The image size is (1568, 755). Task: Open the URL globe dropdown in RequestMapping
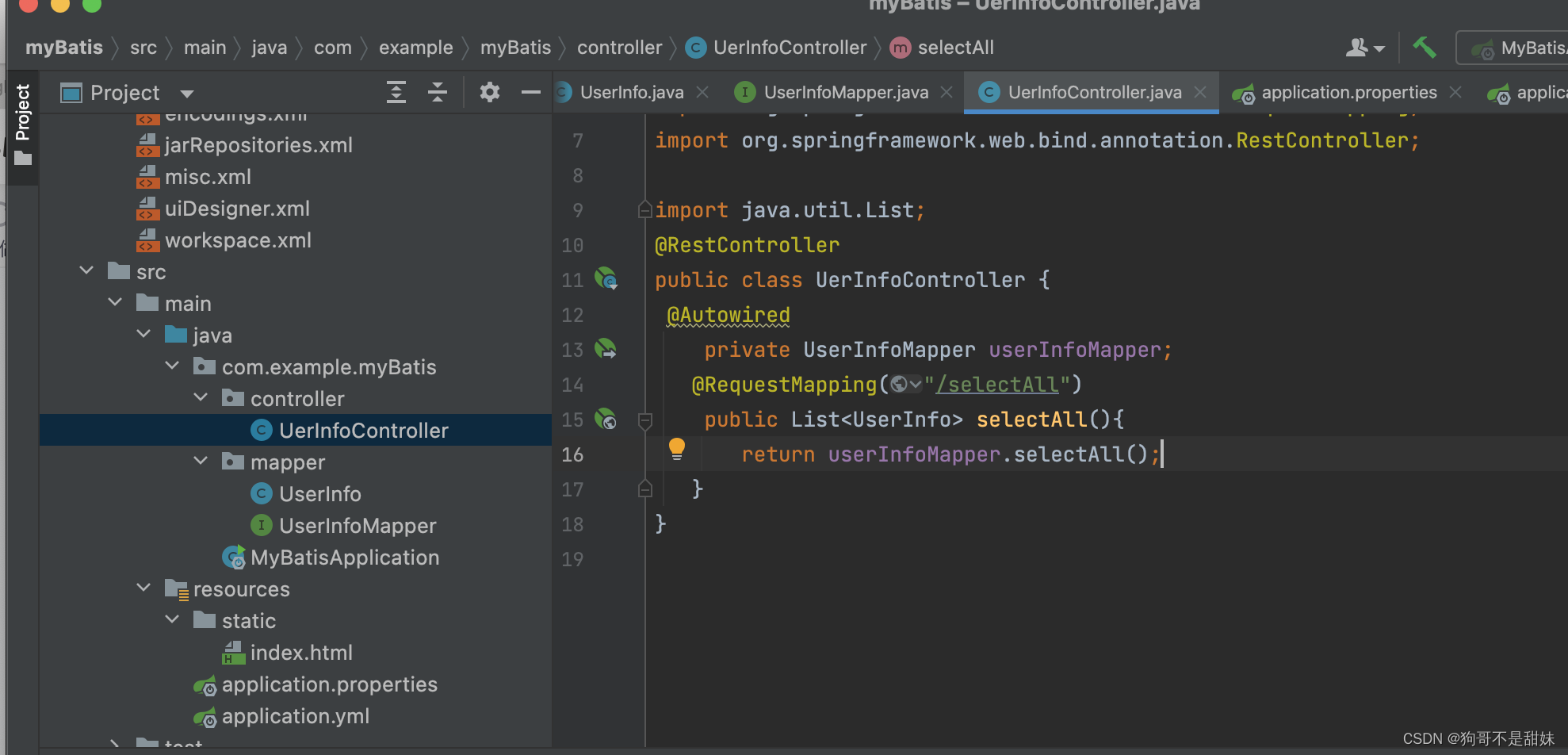[905, 385]
